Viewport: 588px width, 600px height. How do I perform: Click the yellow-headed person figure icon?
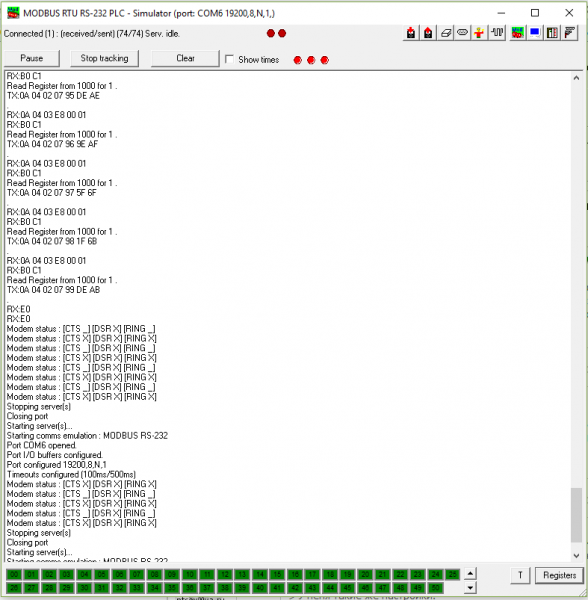(x=479, y=33)
